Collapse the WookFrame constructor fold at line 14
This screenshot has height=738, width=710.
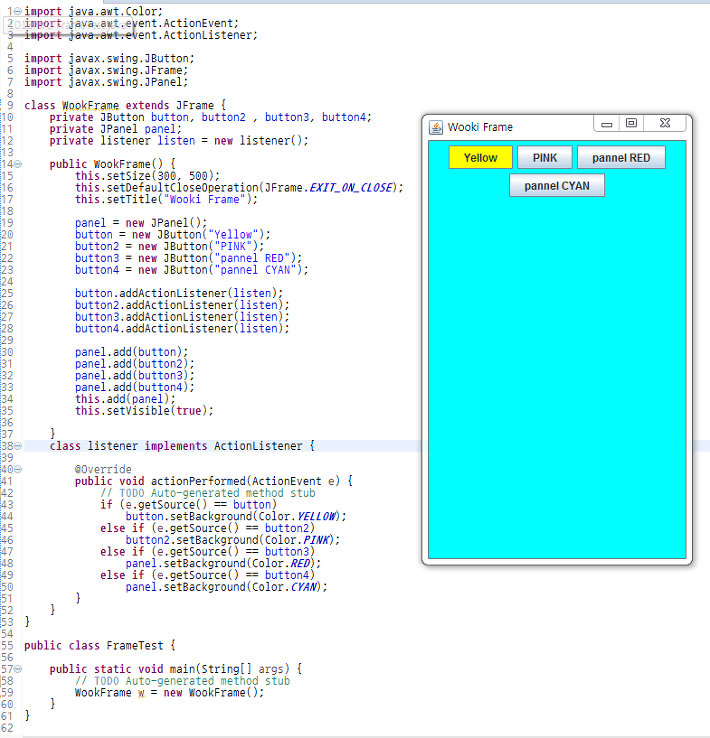[x=17, y=164]
